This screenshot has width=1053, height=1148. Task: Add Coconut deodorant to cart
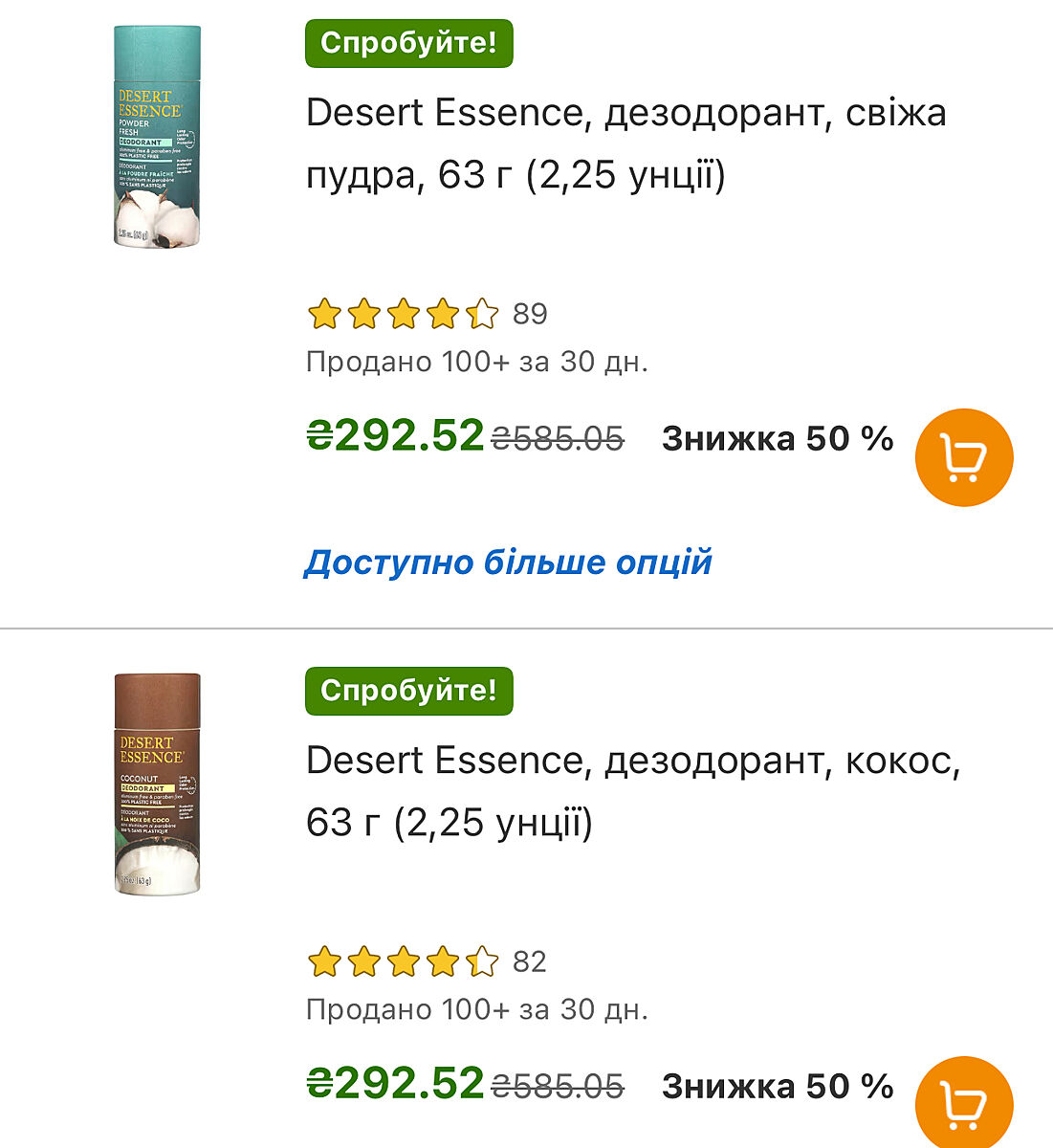963,1104
